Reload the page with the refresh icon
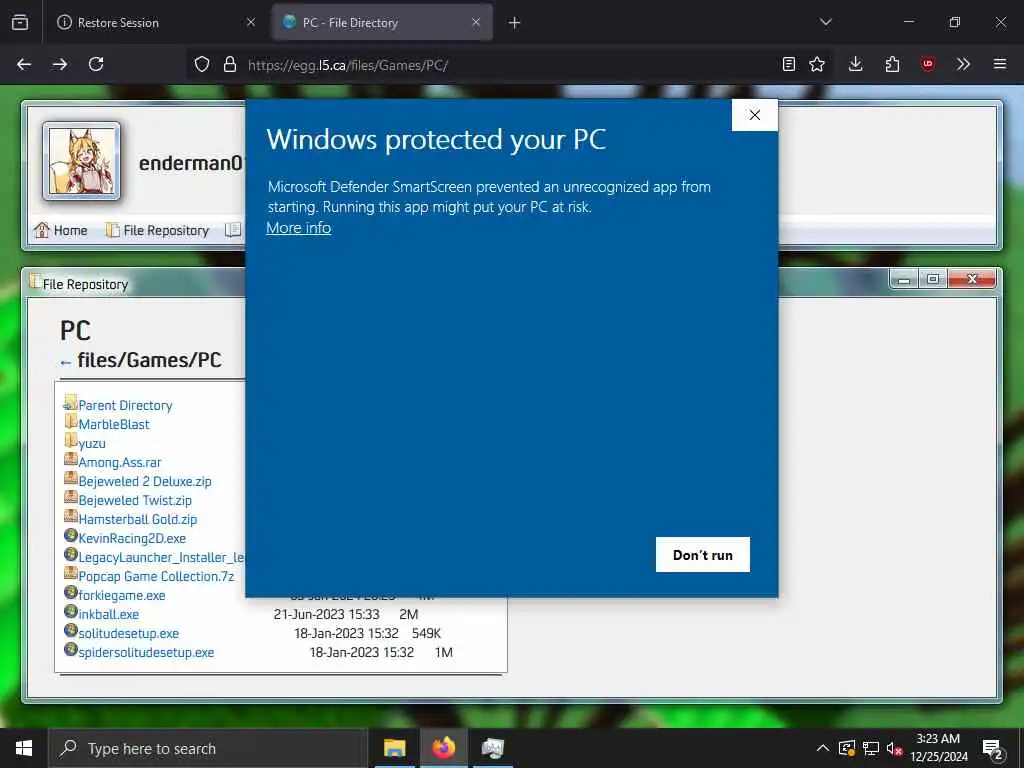Screen dimensions: 1024x768 96,64
